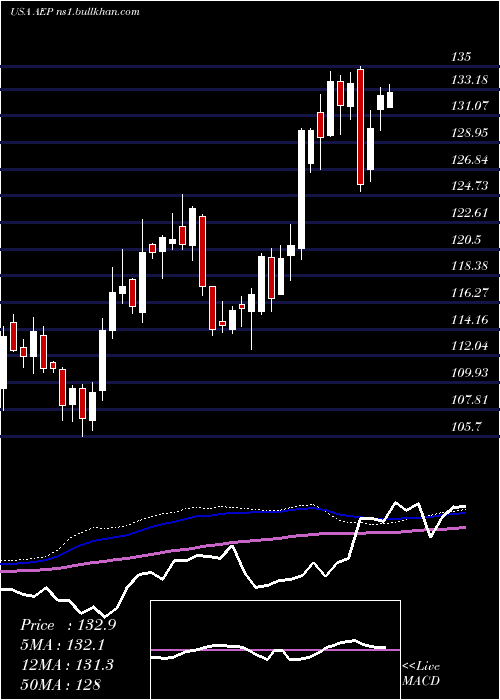This screenshot has height=700, width=500.
Task: Click the 105.7 price axis label
Action: (466, 426)
